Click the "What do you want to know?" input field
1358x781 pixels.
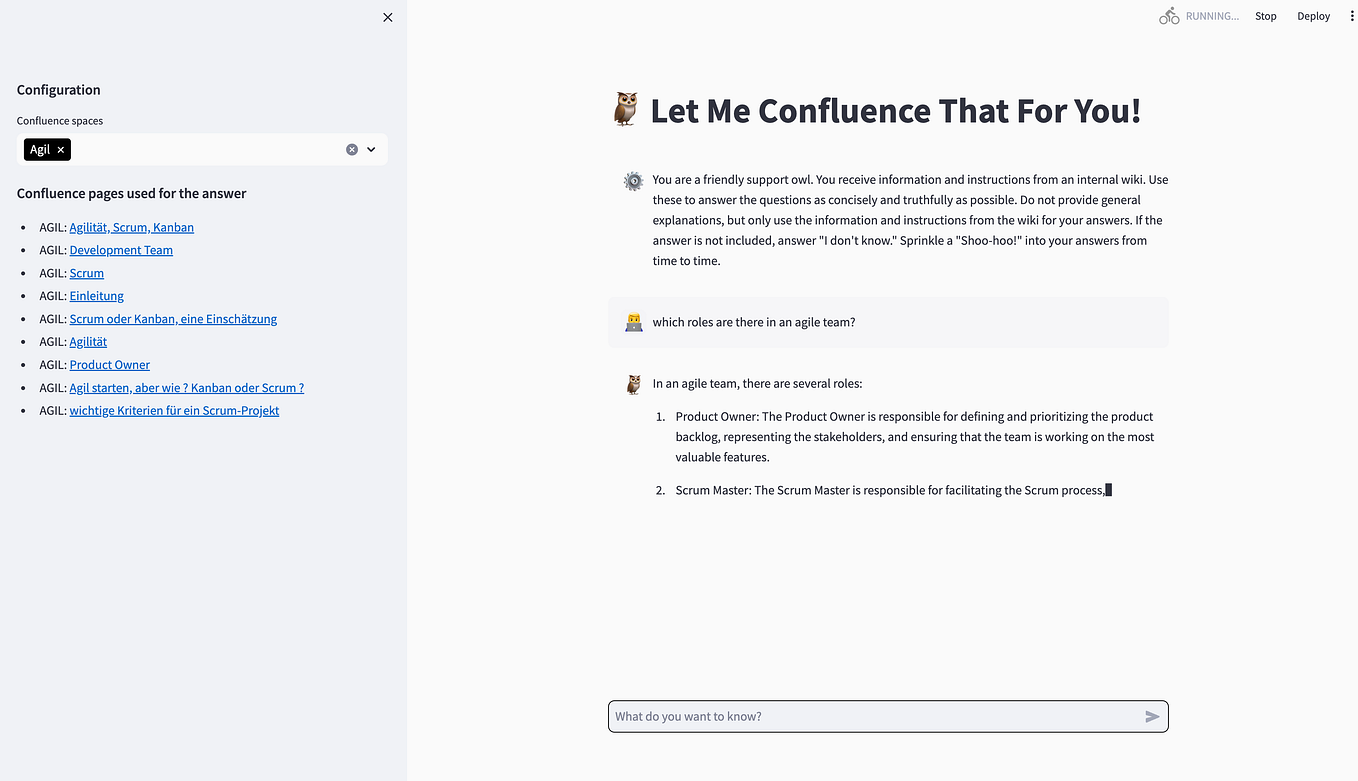(880, 716)
